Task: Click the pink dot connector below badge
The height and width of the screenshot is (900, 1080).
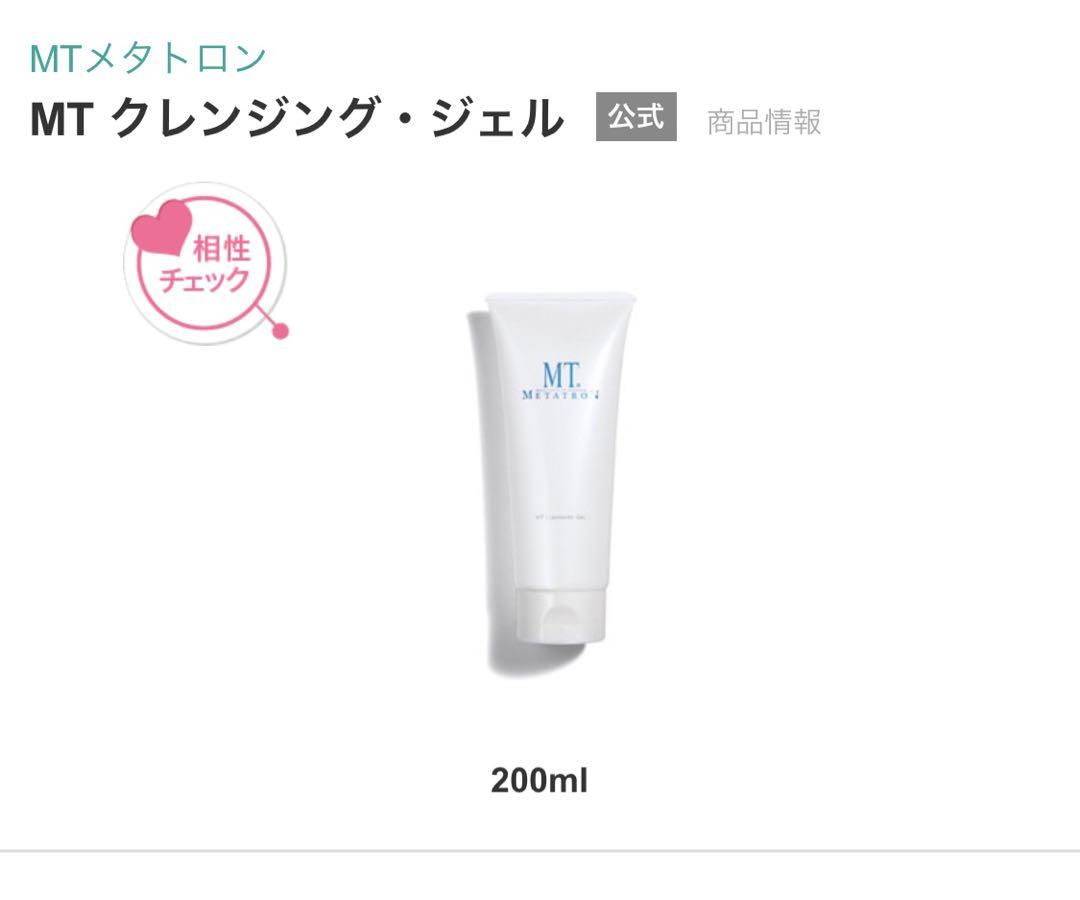Action: coord(280,331)
